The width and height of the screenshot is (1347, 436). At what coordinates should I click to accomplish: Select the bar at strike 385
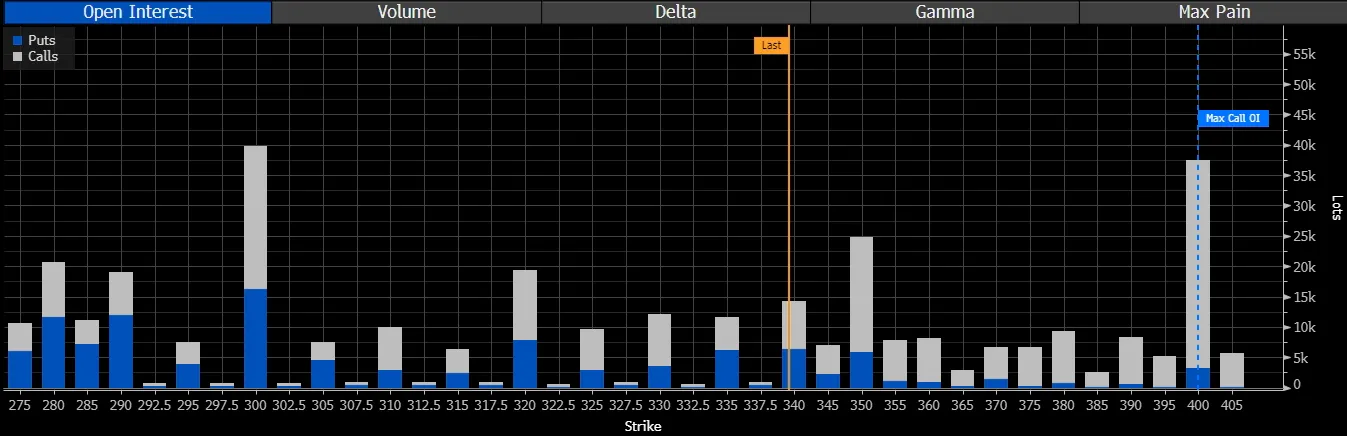point(1097,380)
